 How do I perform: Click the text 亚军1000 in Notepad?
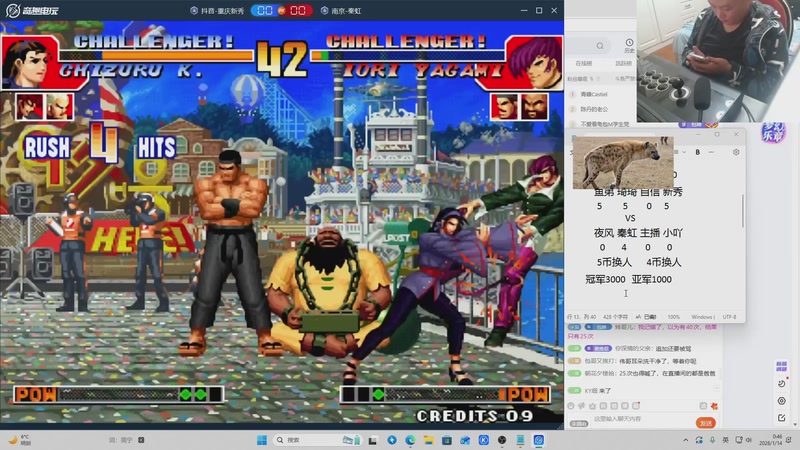652,279
